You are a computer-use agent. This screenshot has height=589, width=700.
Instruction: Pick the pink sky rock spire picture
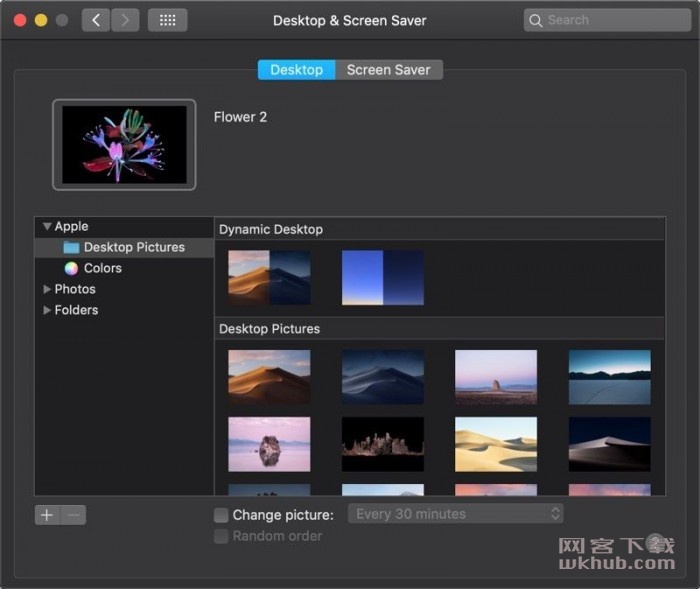click(x=496, y=377)
